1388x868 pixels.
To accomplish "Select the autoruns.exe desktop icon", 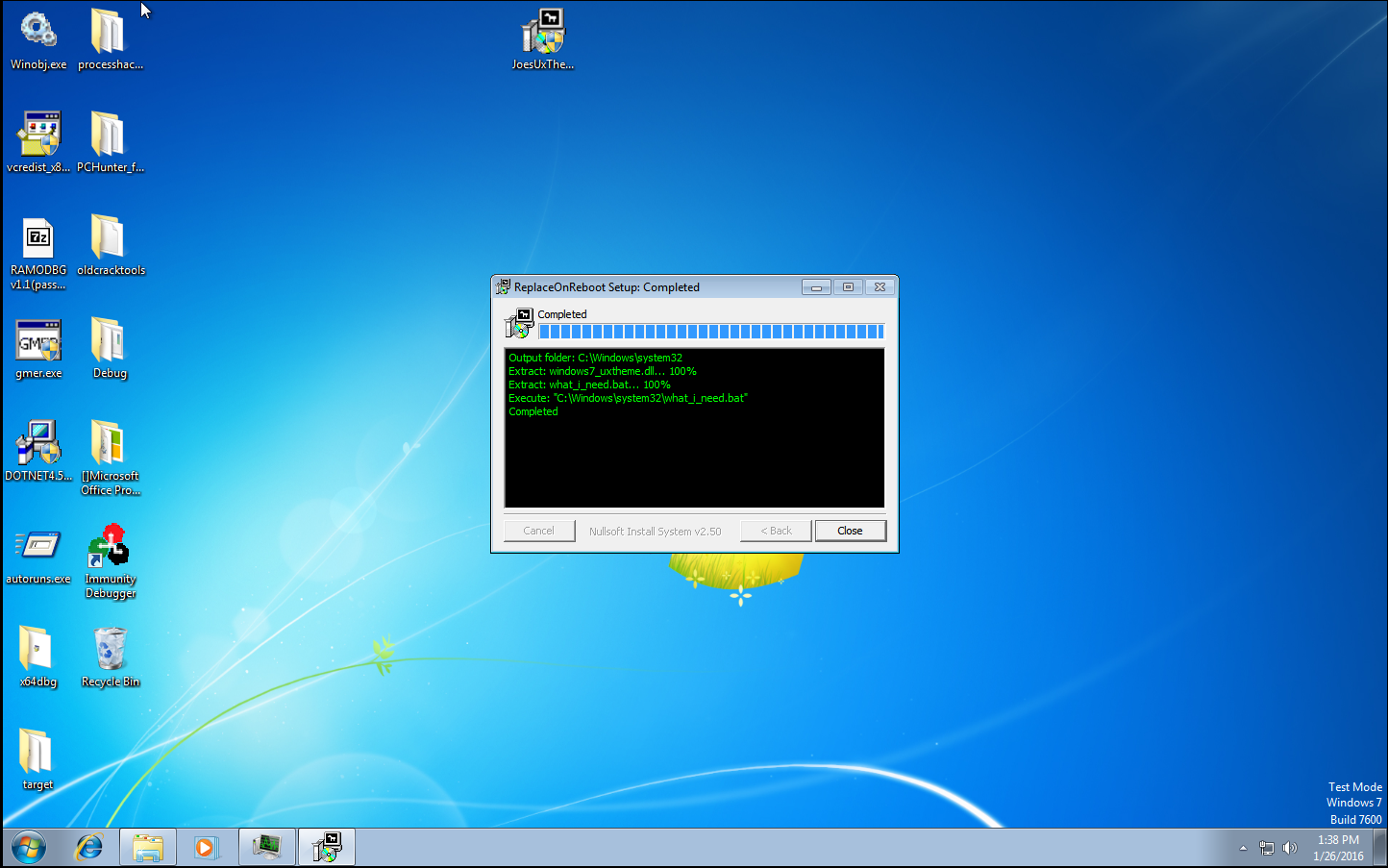I will point(38,556).
